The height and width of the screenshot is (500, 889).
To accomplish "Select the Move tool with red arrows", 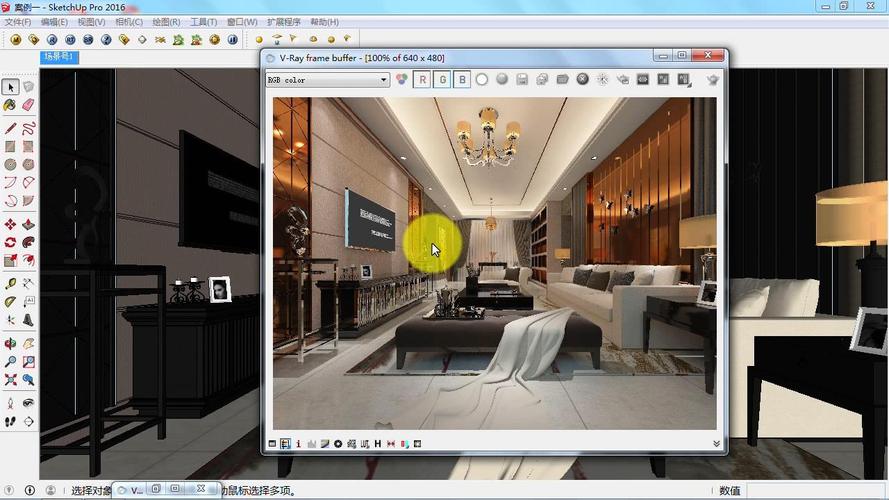I will [x=10, y=224].
